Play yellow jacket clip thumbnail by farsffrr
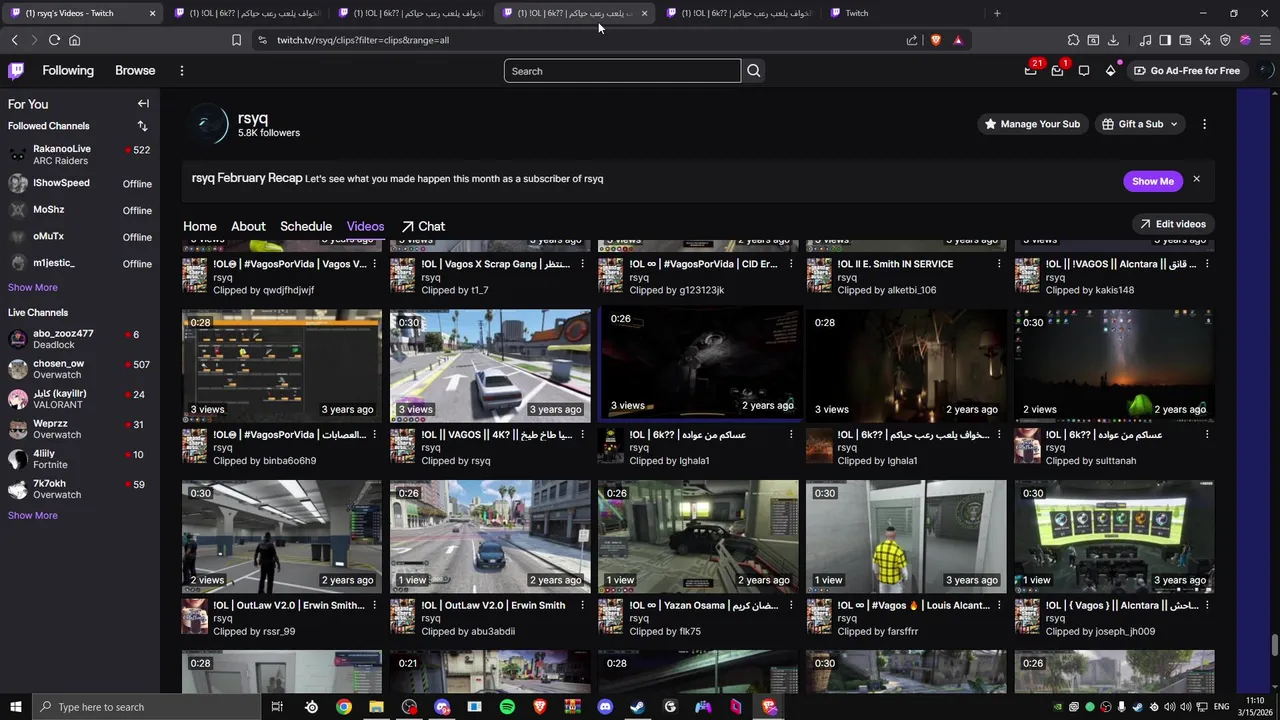Viewport: 1280px width, 720px height. click(906, 536)
